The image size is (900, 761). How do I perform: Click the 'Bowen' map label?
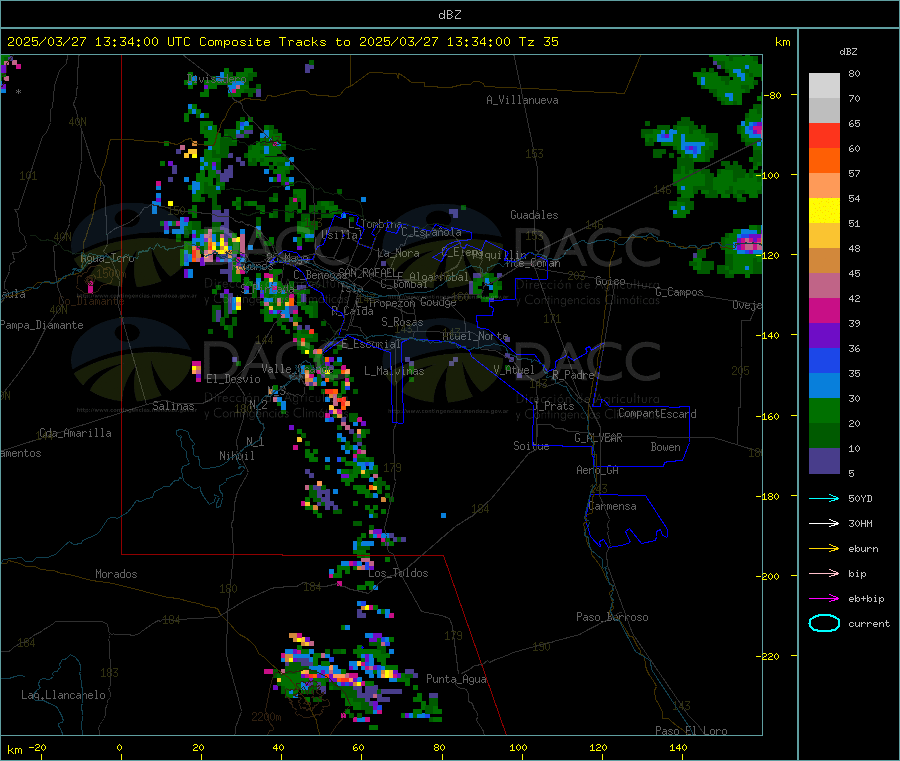665,447
